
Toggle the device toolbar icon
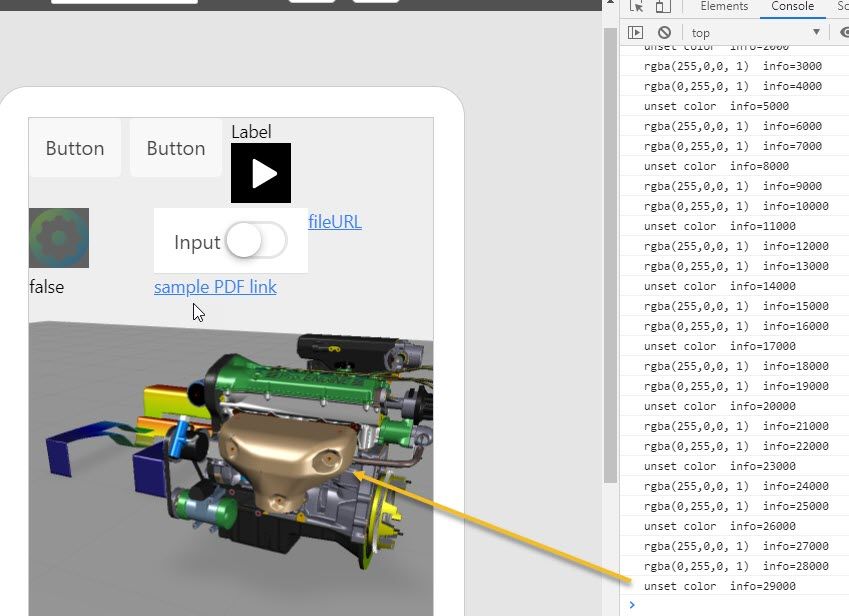click(x=663, y=6)
